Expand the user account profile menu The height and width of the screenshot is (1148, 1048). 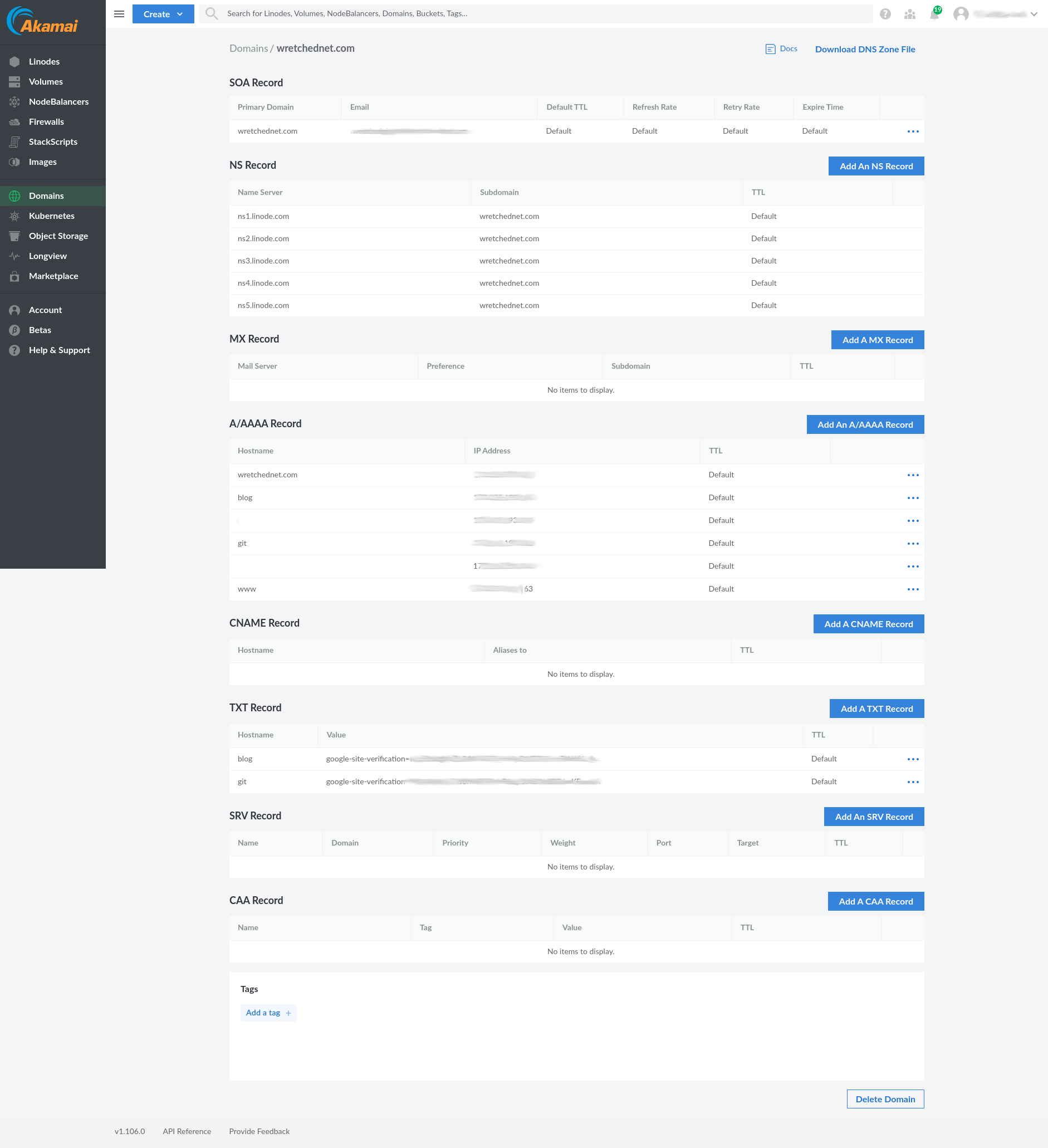[996, 14]
